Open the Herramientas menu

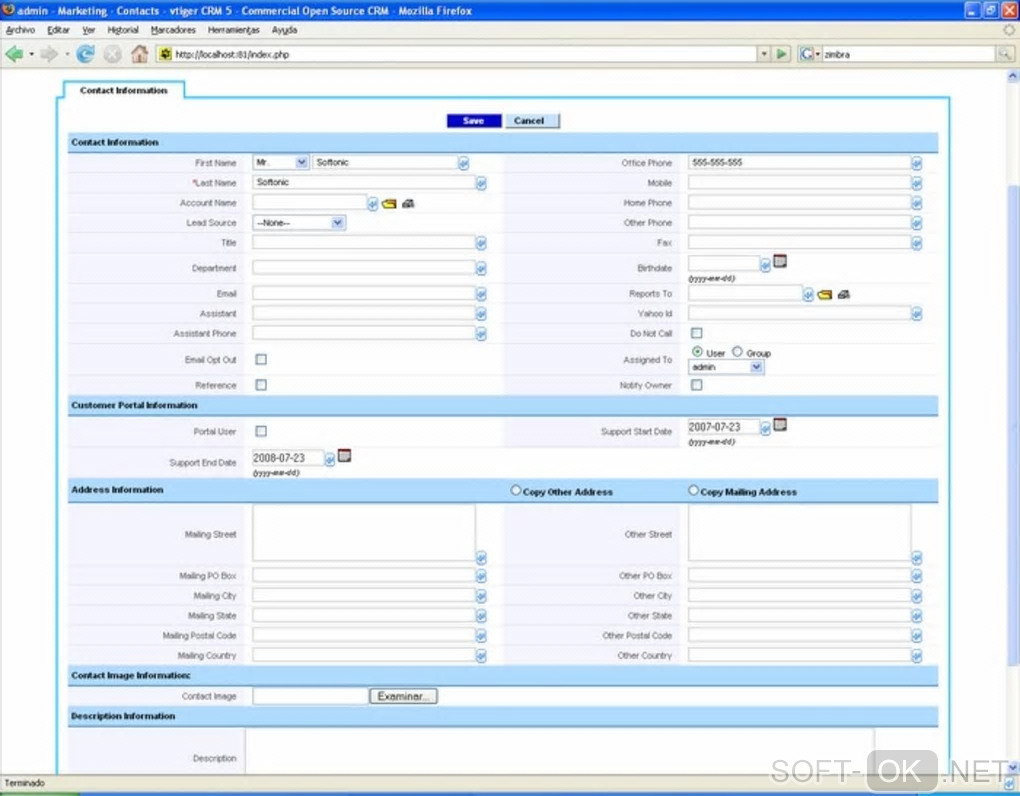click(x=234, y=30)
